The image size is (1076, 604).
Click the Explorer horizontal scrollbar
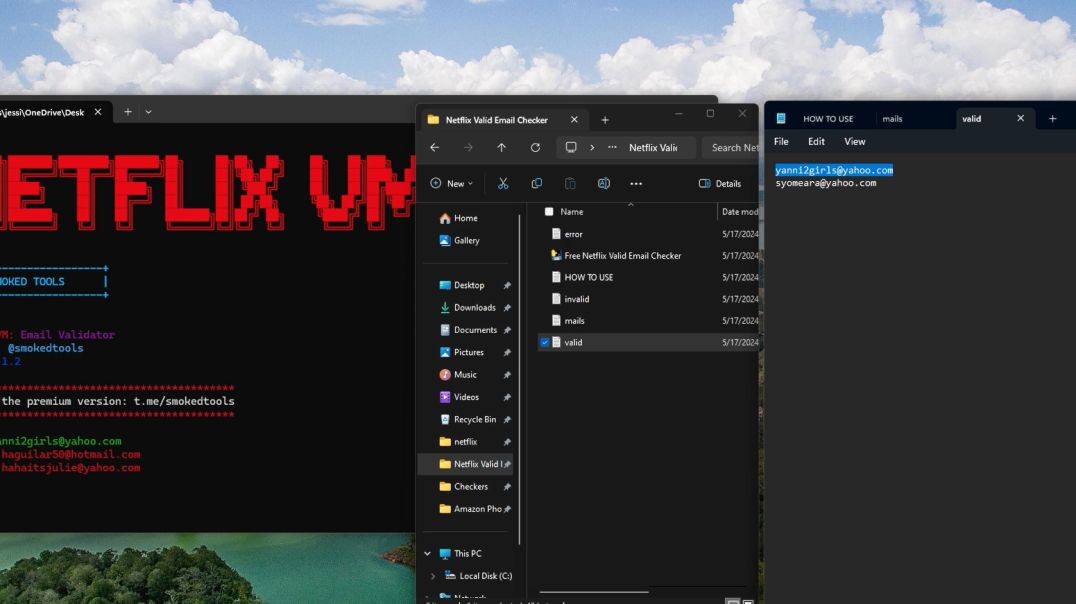click(594, 592)
